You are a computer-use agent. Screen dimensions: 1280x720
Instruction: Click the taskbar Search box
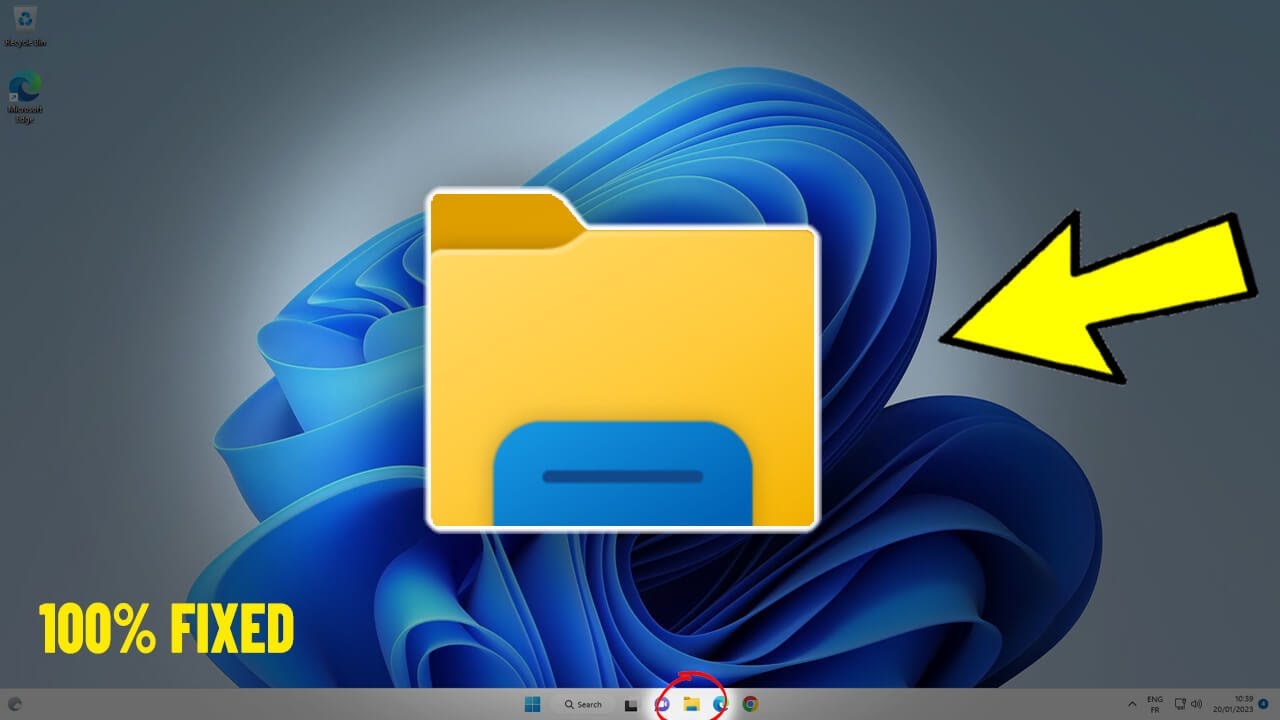point(582,704)
